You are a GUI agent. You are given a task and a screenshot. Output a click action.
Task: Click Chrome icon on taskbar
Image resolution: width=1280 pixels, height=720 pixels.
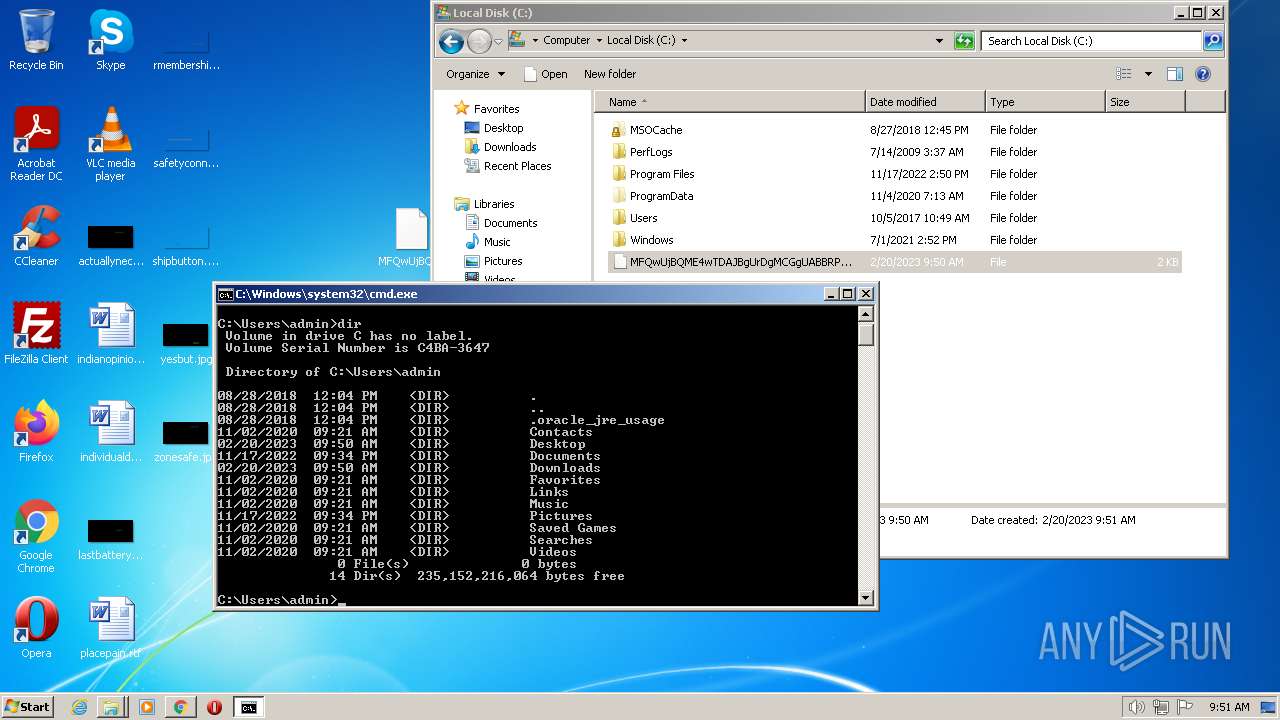[180, 707]
